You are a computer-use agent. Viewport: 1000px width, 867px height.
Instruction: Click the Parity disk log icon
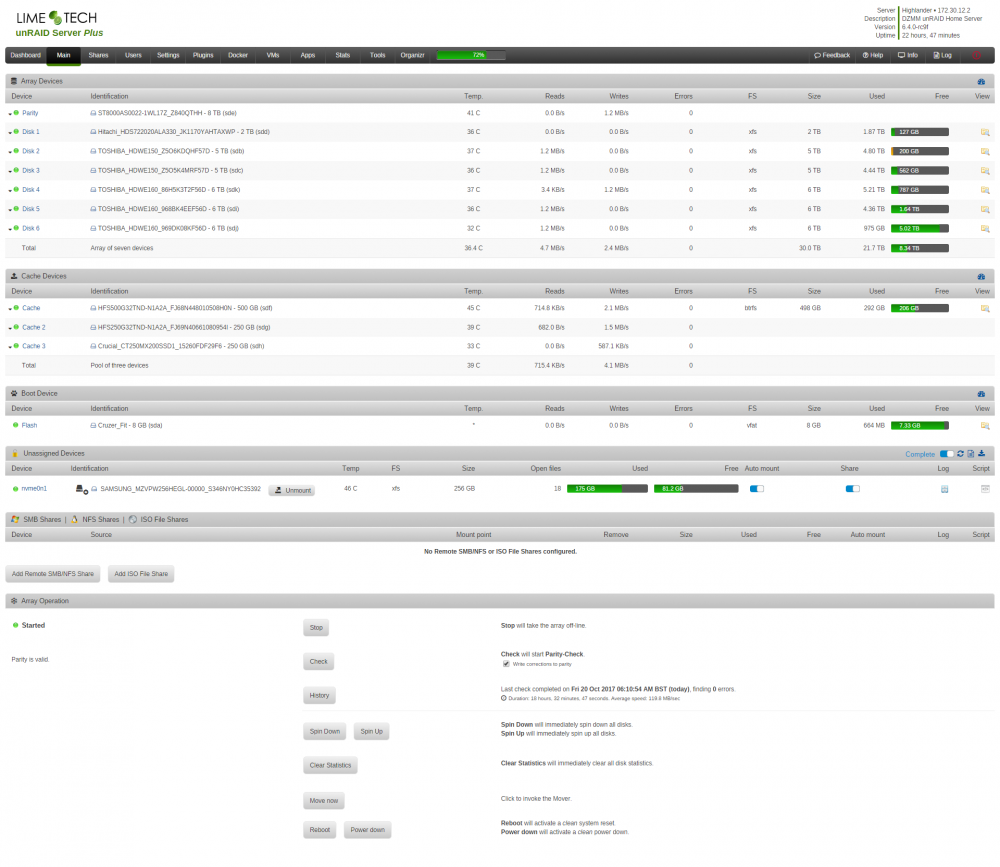tap(93, 114)
